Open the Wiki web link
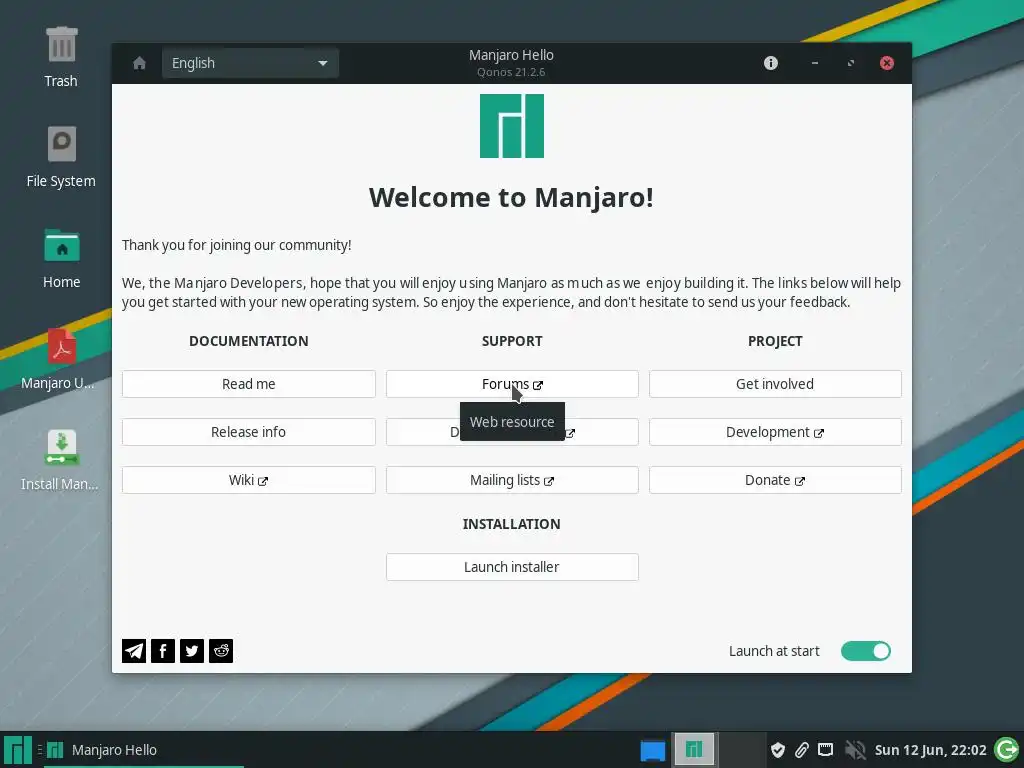This screenshot has height=768, width=1024. point(248,480)
